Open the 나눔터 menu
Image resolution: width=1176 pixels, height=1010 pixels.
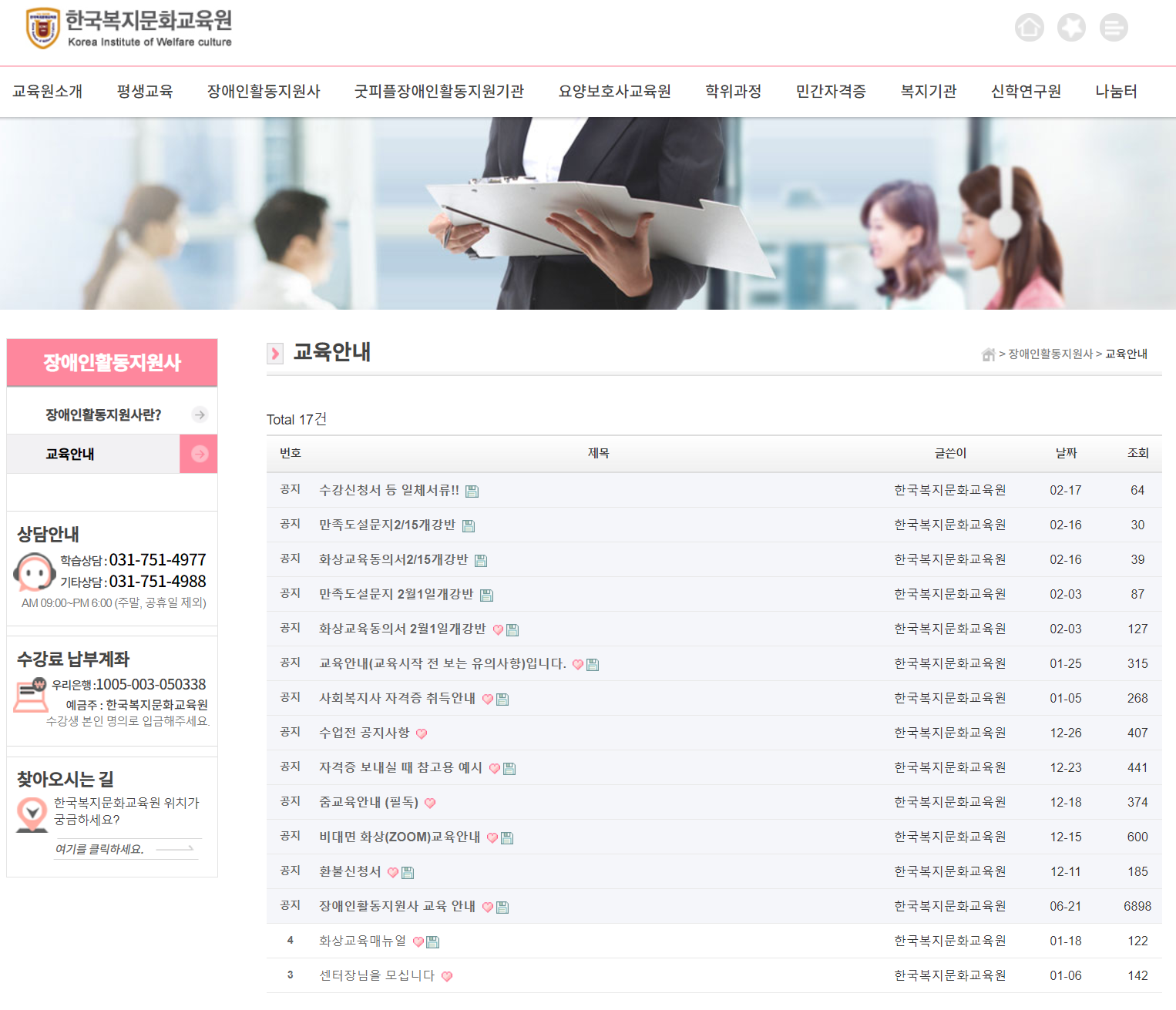point(1117,92)
